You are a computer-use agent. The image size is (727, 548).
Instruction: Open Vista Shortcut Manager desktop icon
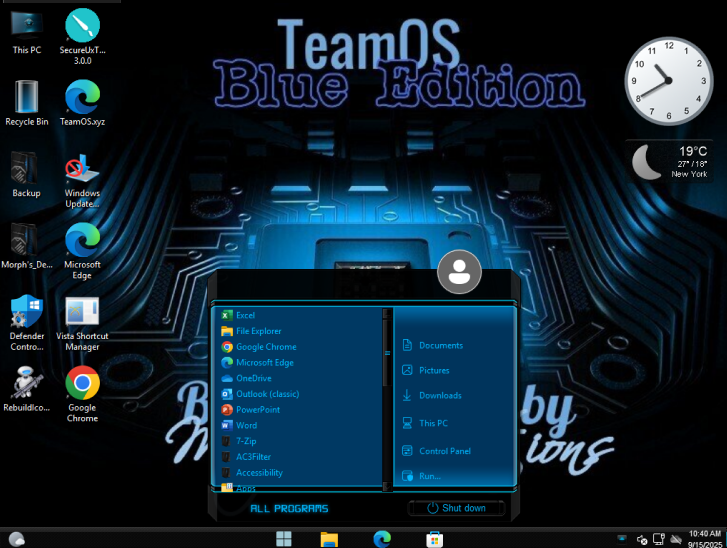click(x=82, y=324)
